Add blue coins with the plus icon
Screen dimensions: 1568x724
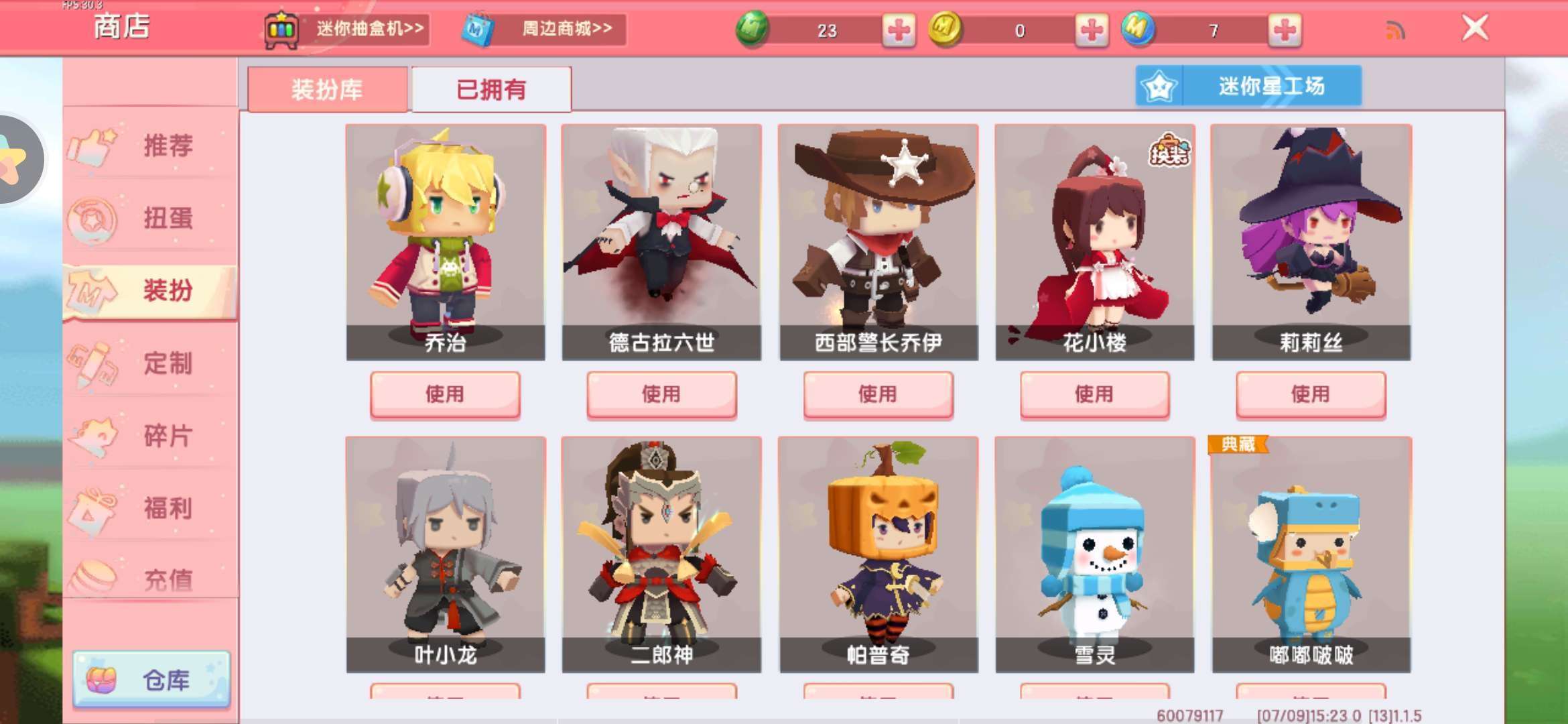pyautogui.click(x=1284, y=30)
